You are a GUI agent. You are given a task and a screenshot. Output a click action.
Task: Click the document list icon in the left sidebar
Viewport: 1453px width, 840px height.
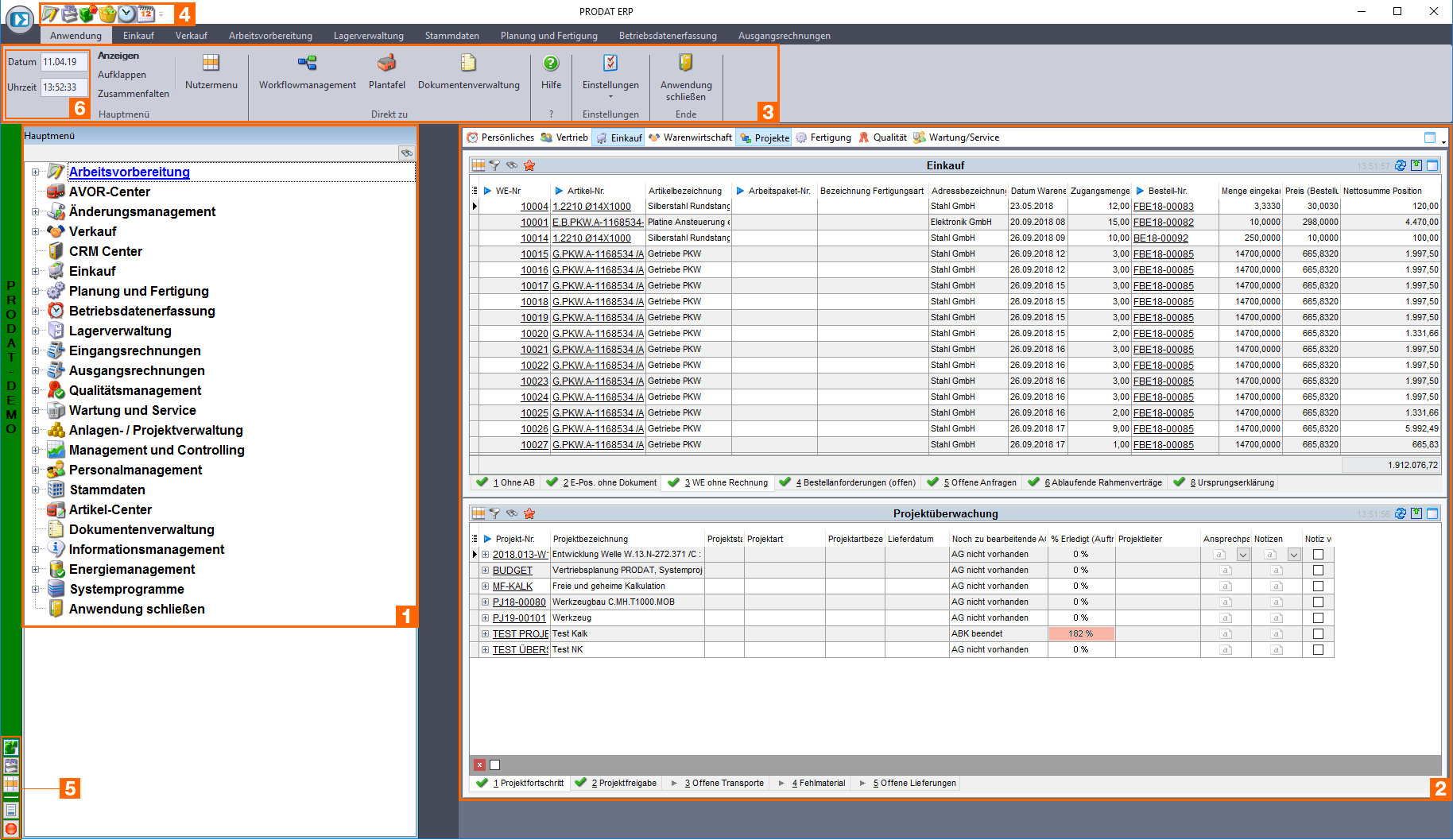(11, 810)
